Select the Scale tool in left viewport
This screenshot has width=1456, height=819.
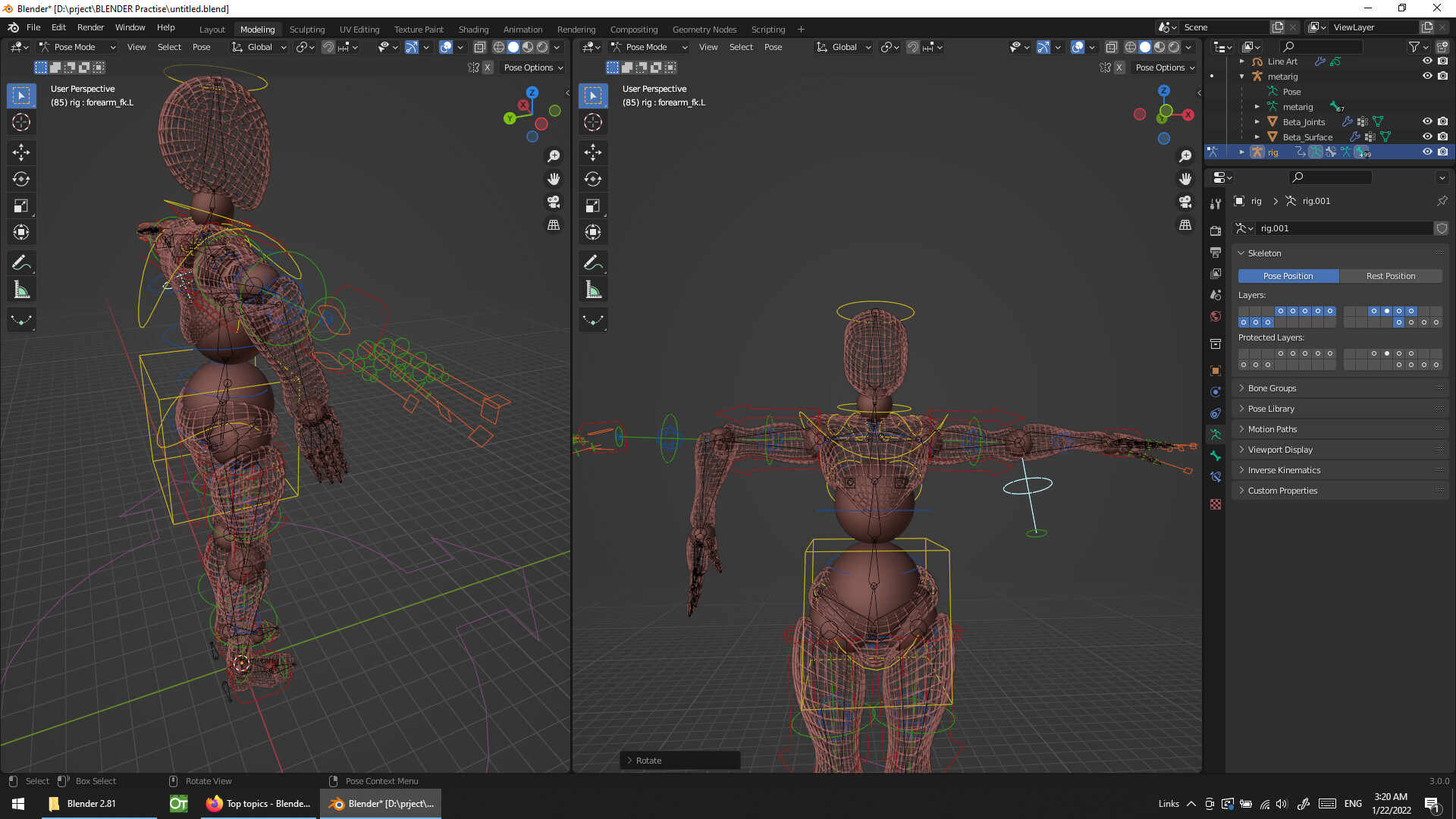pos(21,206)
